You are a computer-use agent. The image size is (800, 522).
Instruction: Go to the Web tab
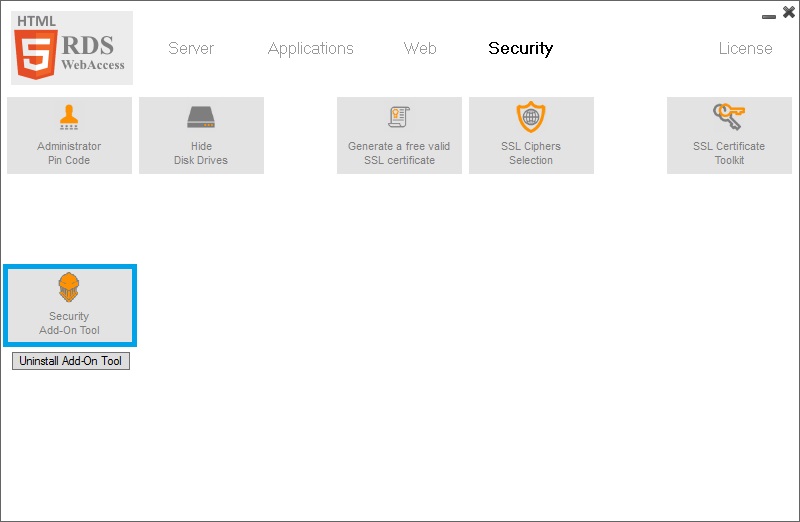420,48
